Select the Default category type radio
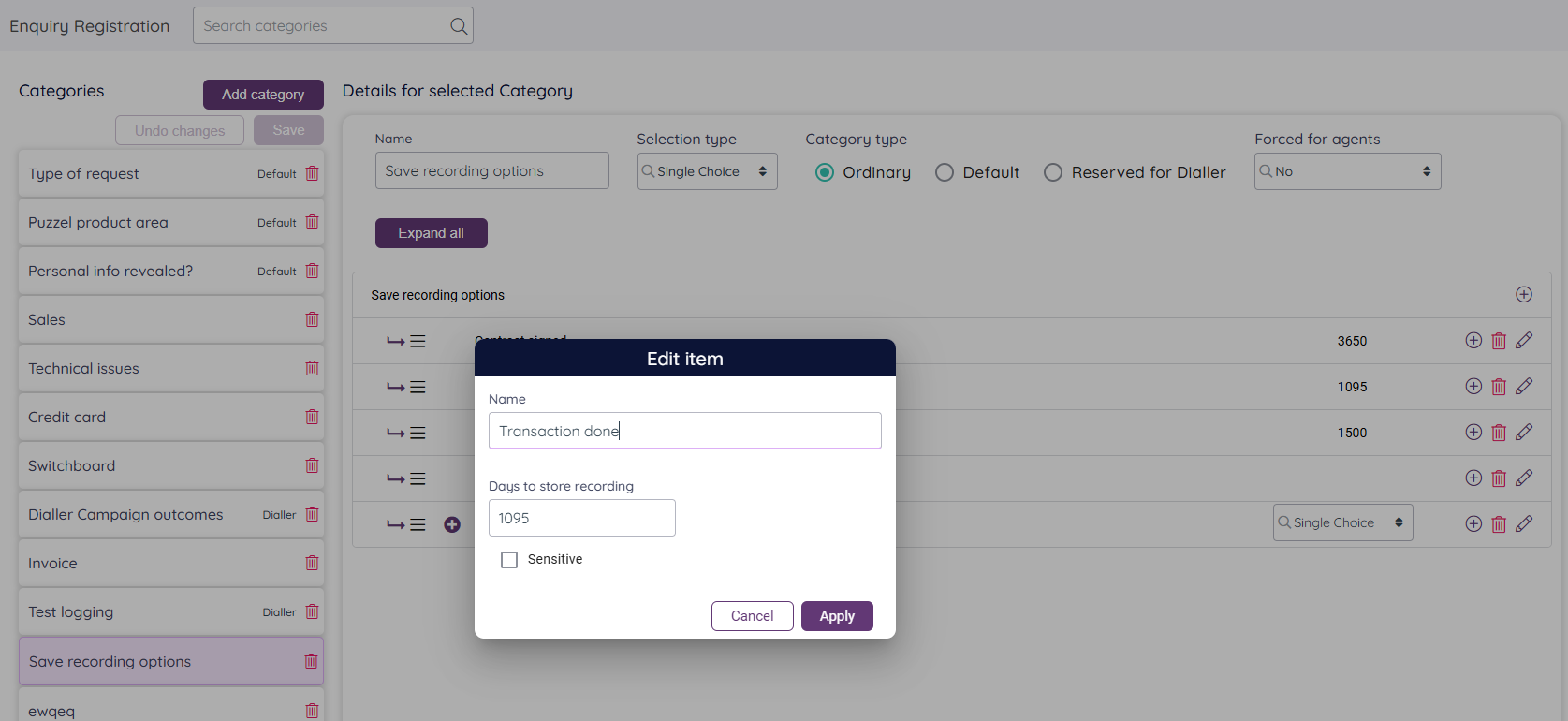Viewport: 1568px width, 721px height. 945,173
